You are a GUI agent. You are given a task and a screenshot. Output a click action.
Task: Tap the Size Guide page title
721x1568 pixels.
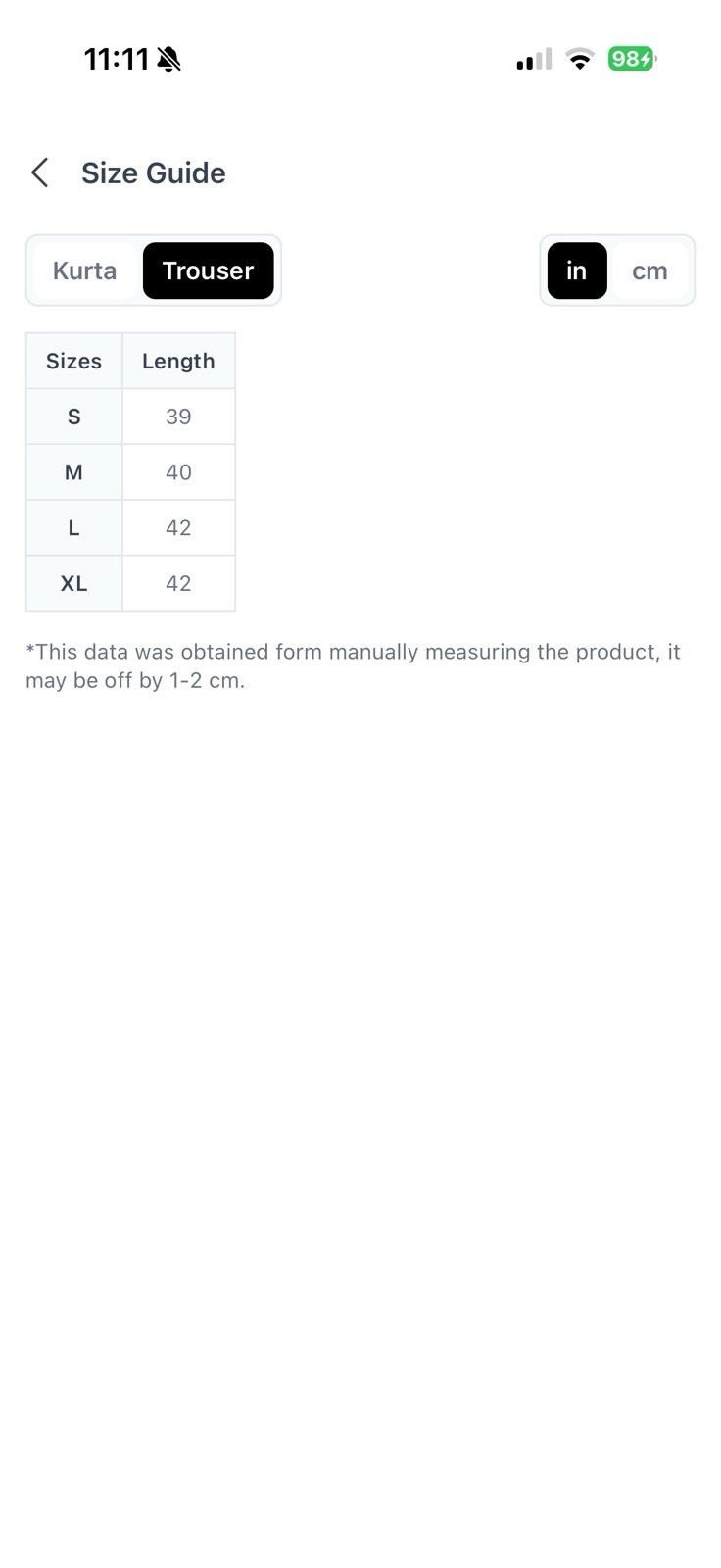153,172
